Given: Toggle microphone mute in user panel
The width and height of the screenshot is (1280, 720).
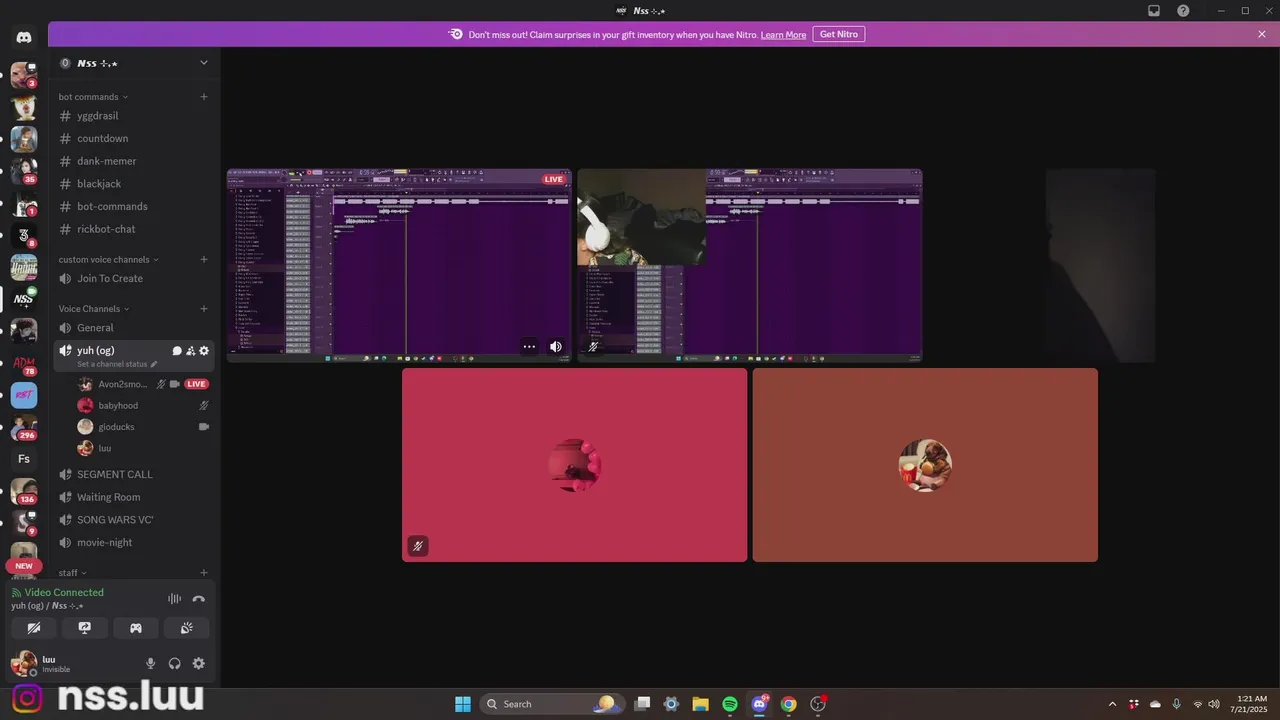Looking at the screenshot, I should [151, 663].
